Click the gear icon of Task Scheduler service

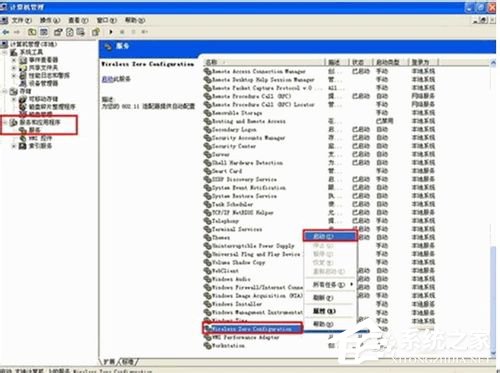(x=207, y=204)
